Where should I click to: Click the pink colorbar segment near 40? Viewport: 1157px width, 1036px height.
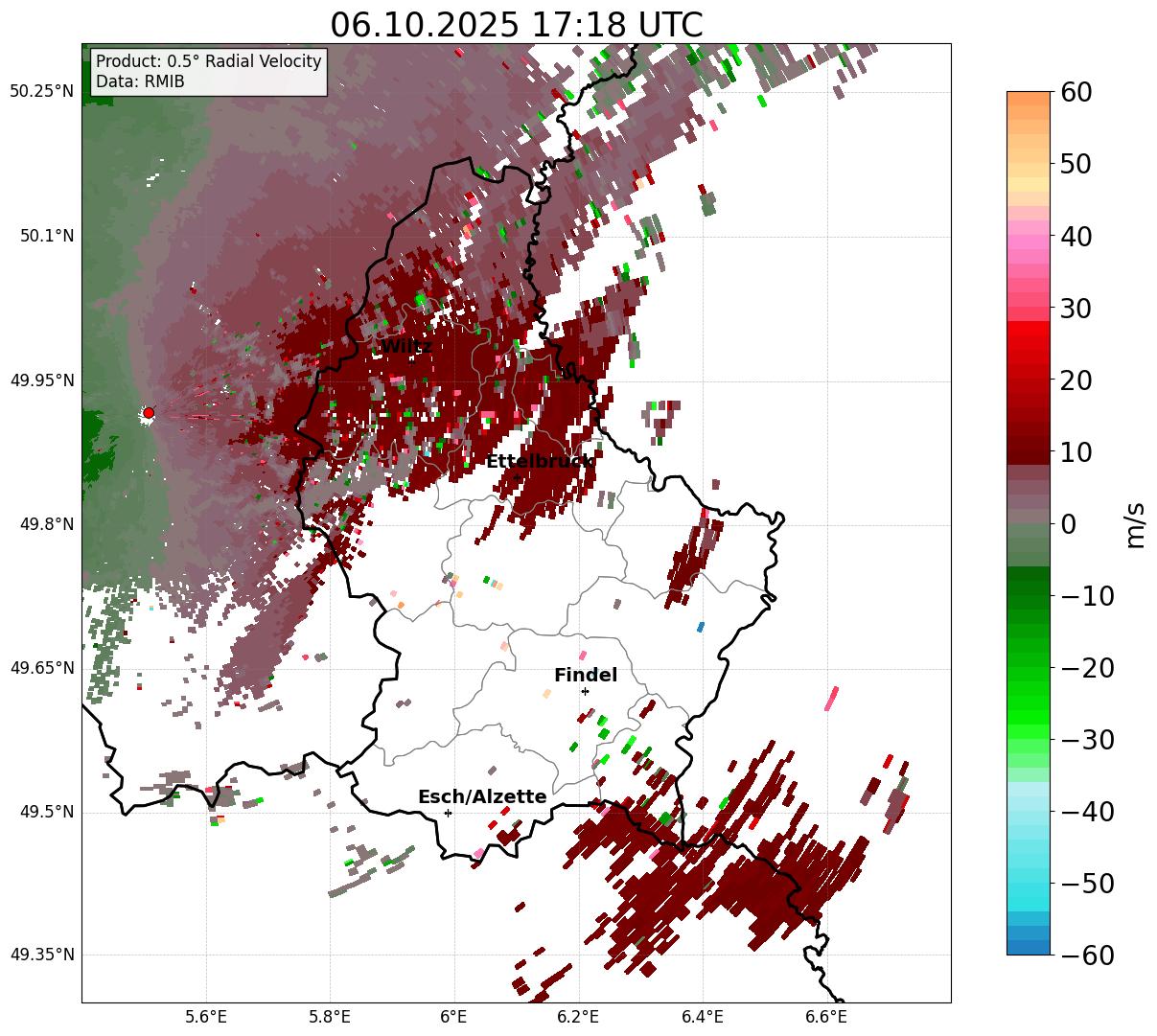click(1029, 242)
